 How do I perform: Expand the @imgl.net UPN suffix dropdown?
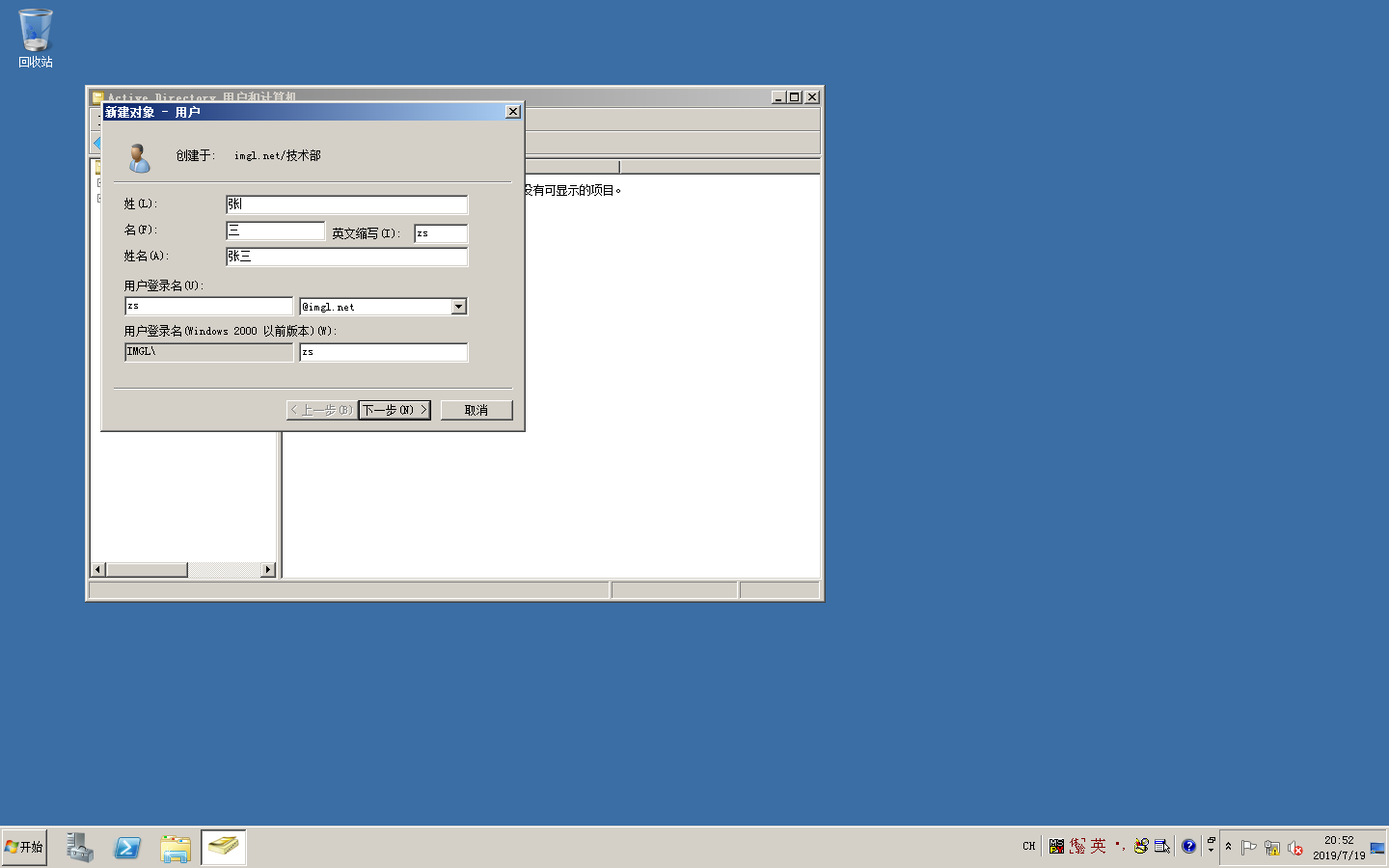coord(459,307)
